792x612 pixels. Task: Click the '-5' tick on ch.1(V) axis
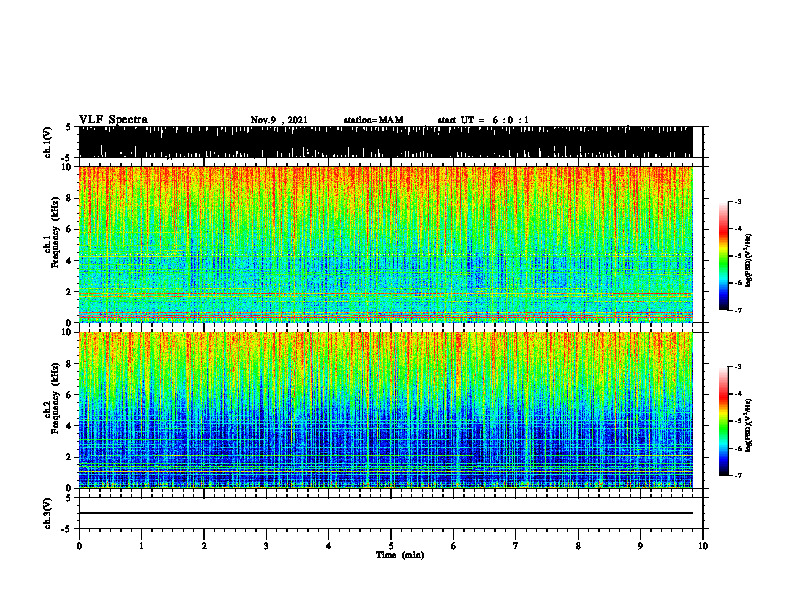click(66, 158)
